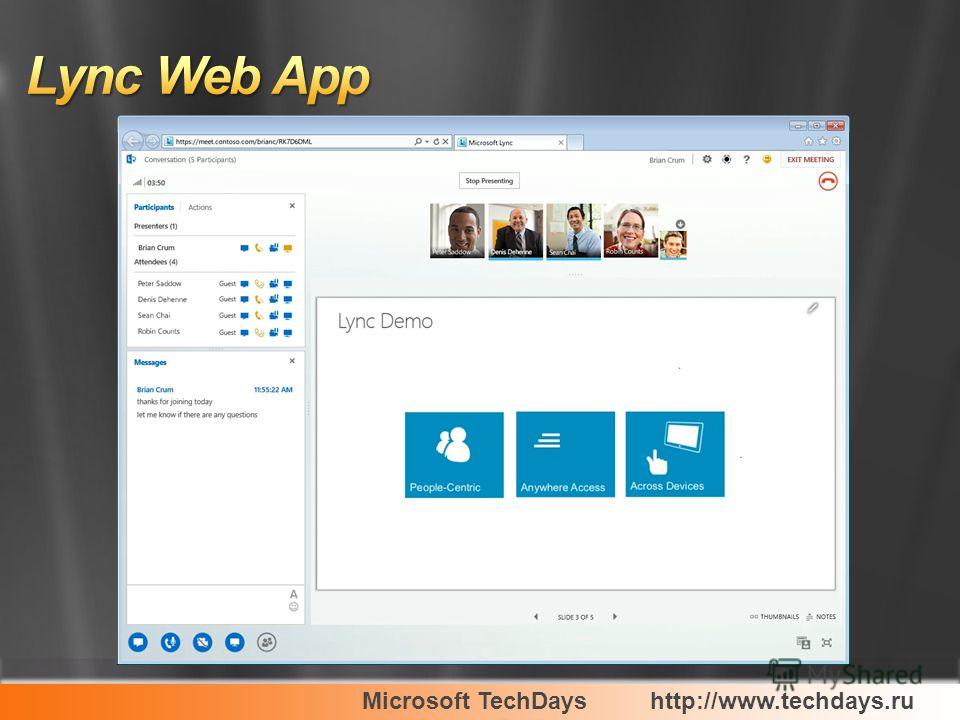Toggle the video camera button in bottom toolbar
The image size is (960, 720).
[x=203, y=642]
